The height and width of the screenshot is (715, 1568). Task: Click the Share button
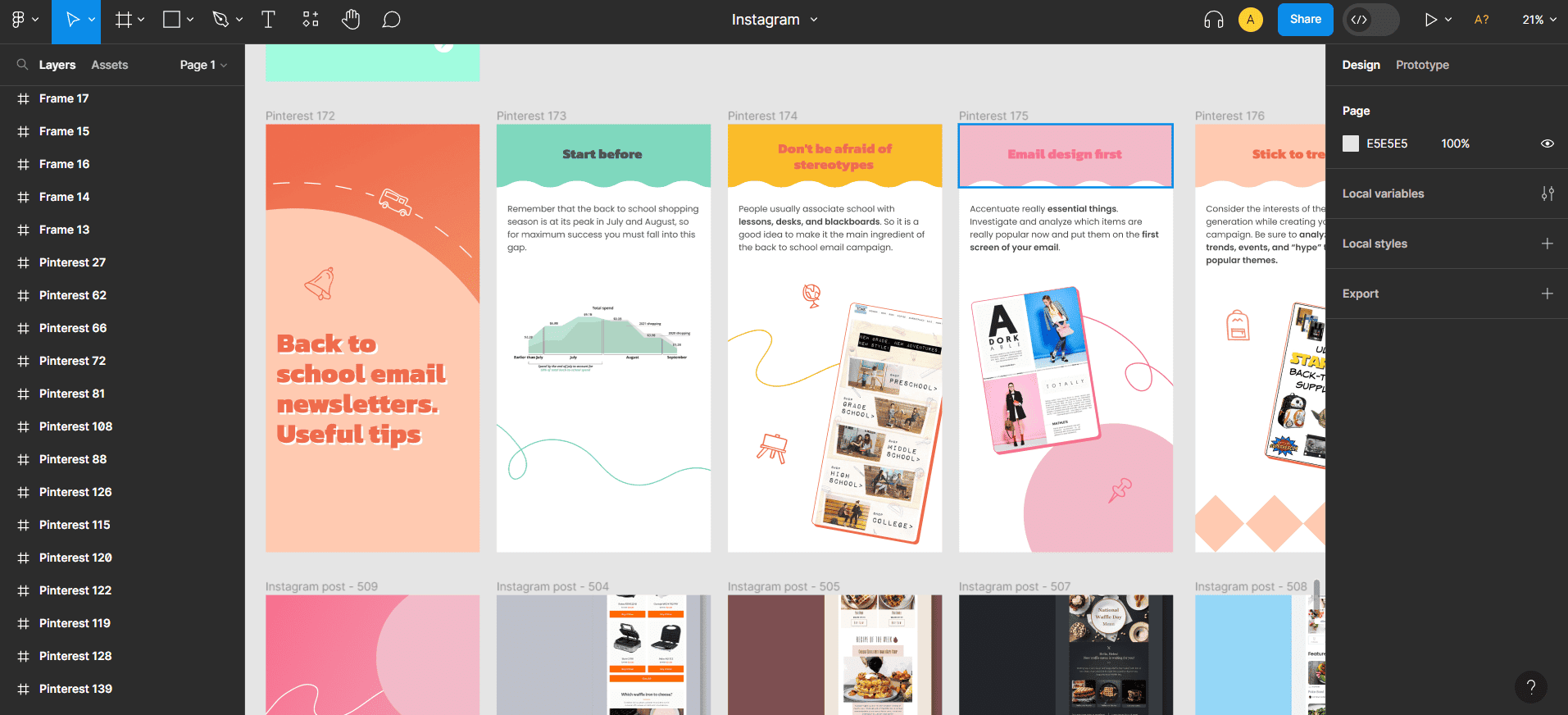coord(1306,20)
